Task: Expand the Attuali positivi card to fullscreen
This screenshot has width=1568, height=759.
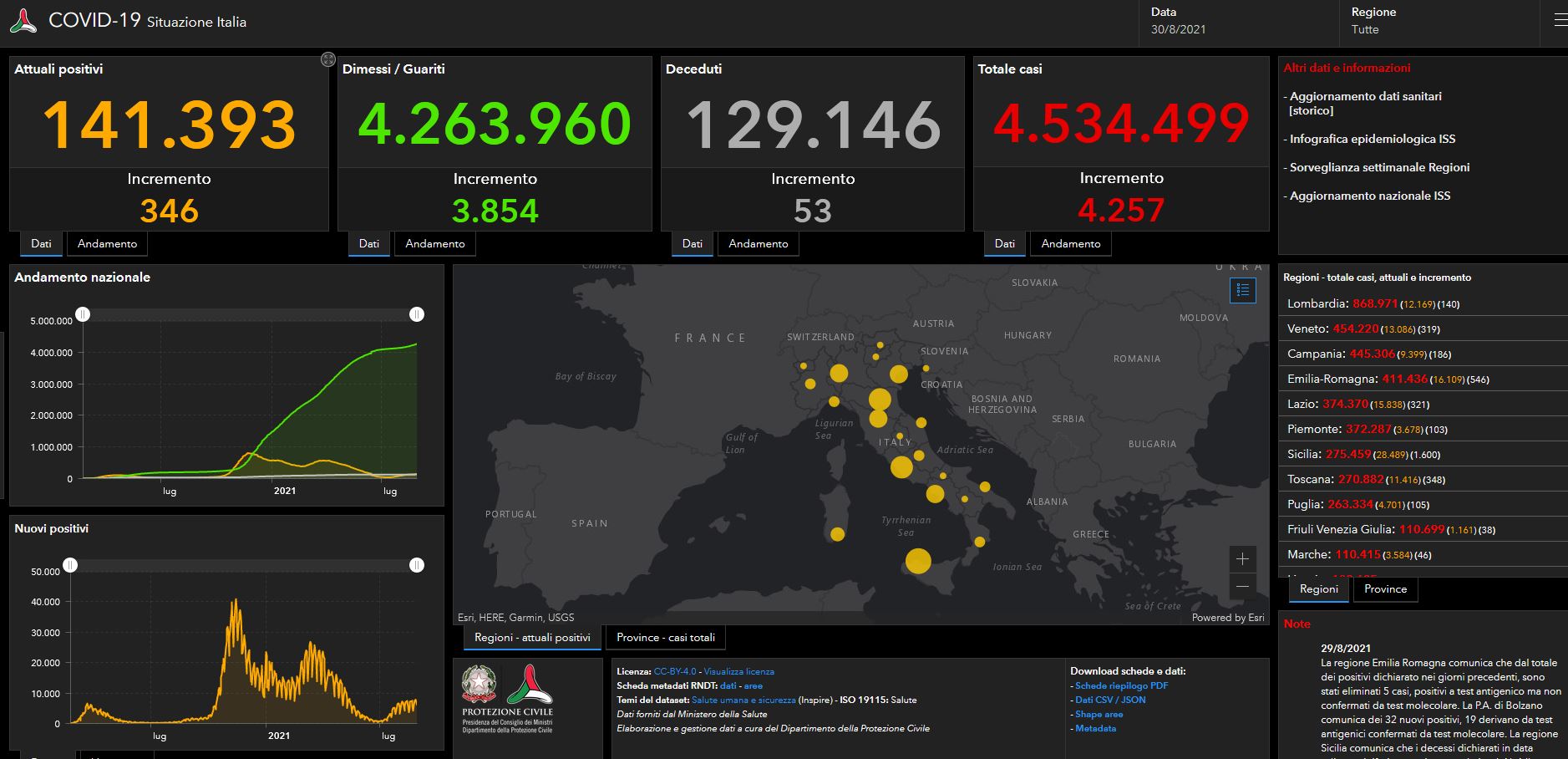Action: click(x=328, y=59)
